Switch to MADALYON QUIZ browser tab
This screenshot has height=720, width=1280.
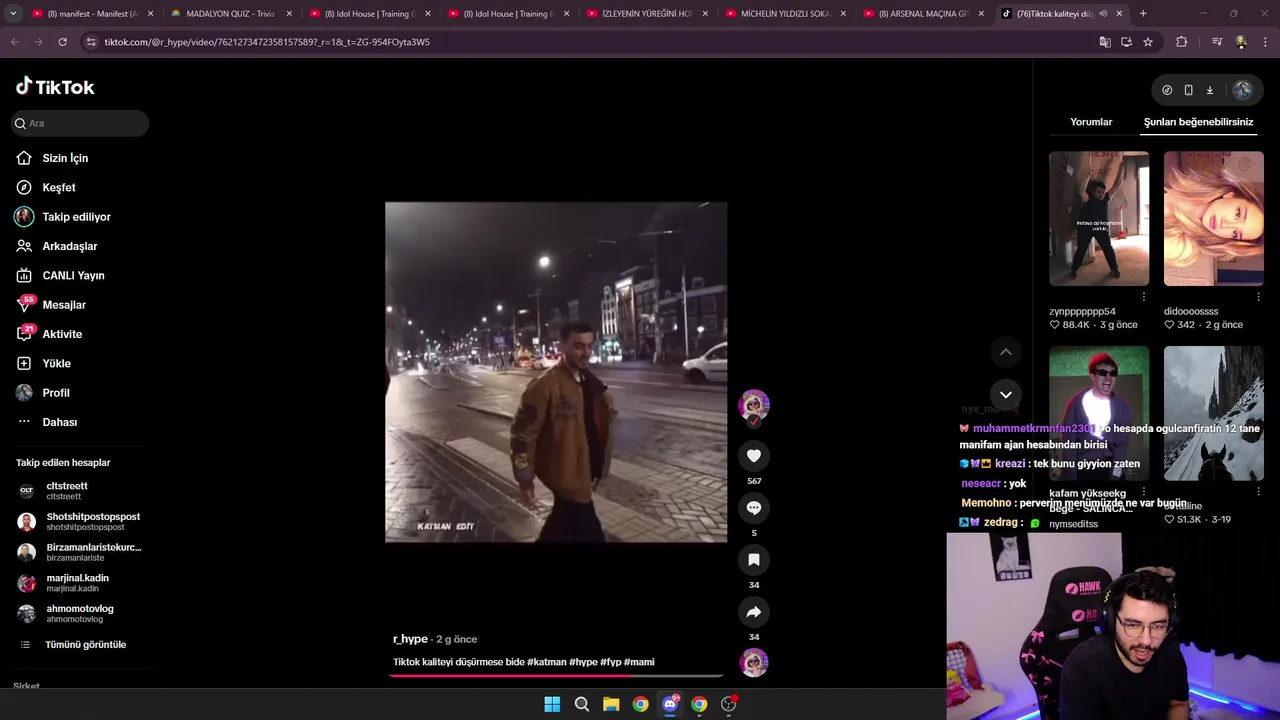pyautogui.click(x=230, y=14)
